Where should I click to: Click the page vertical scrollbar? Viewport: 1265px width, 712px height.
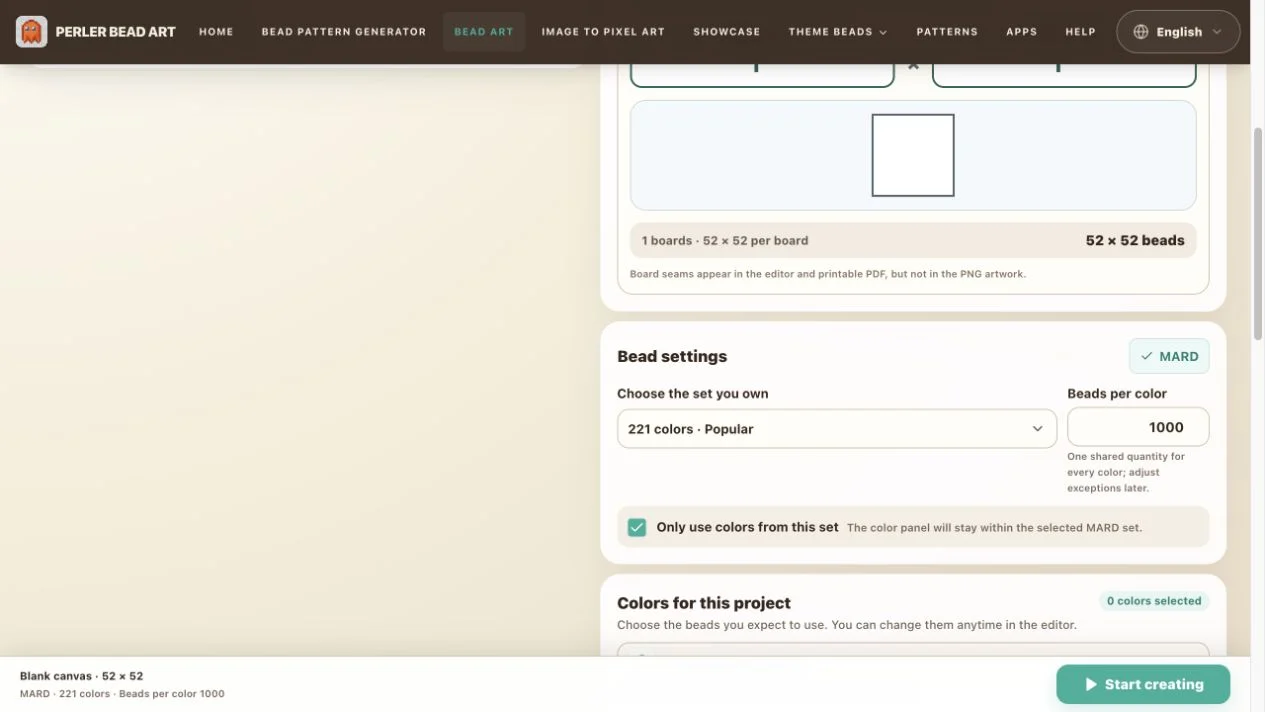(1258, 234)
